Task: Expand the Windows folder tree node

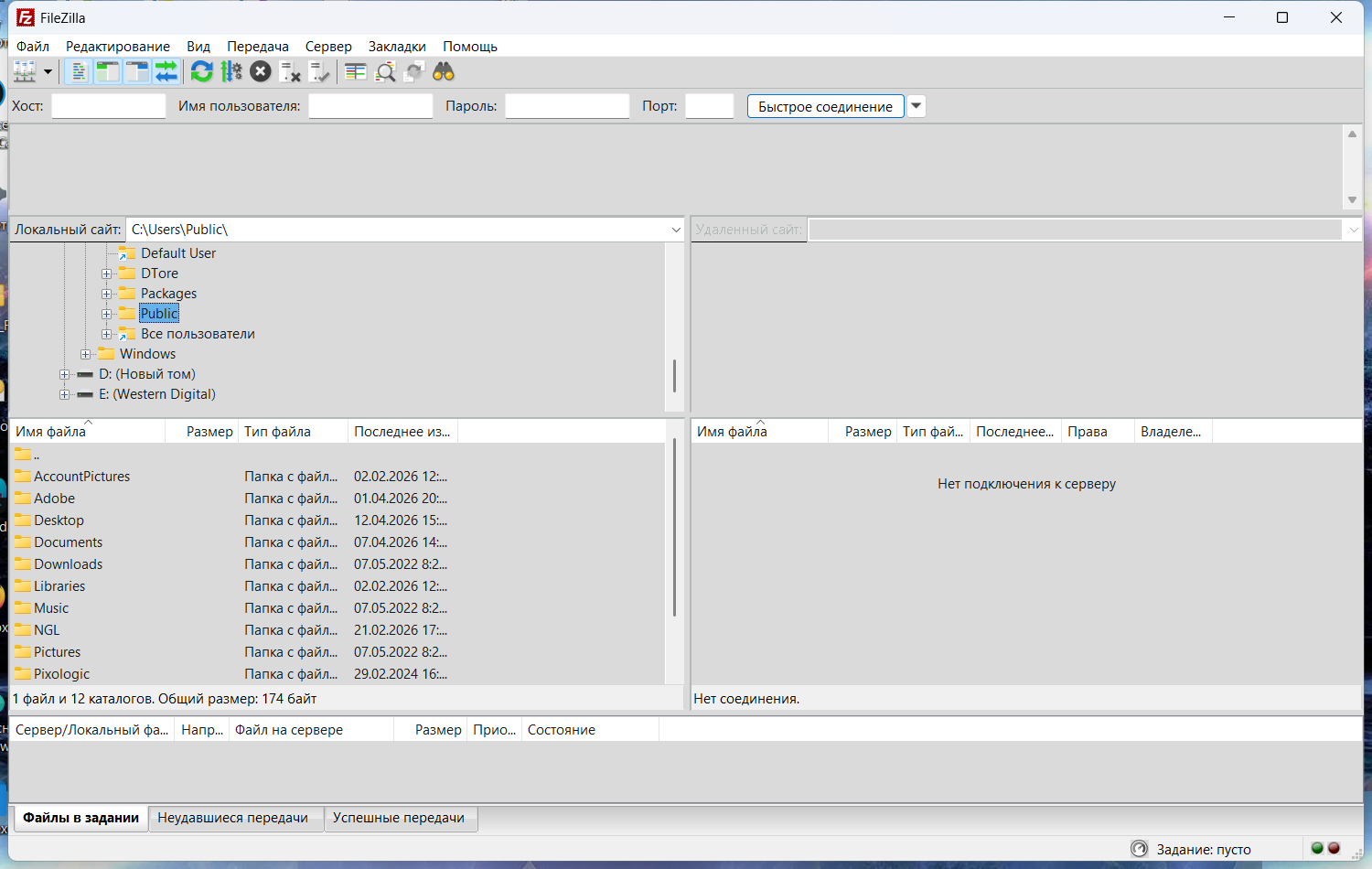Action: coord(86,354)
